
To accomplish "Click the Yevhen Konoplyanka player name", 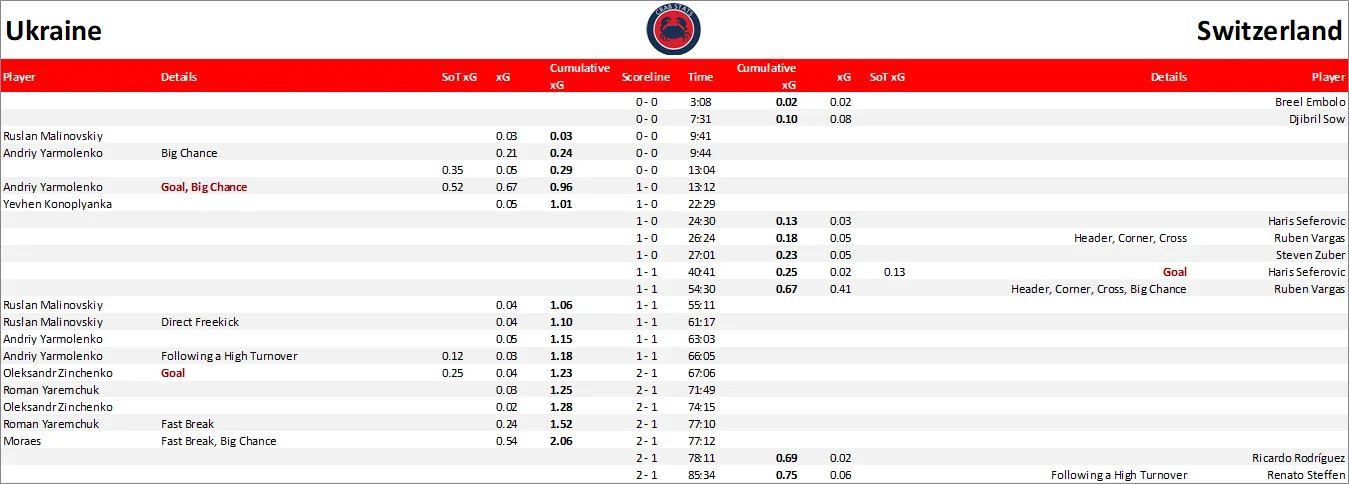I will (x=57, y=204).
